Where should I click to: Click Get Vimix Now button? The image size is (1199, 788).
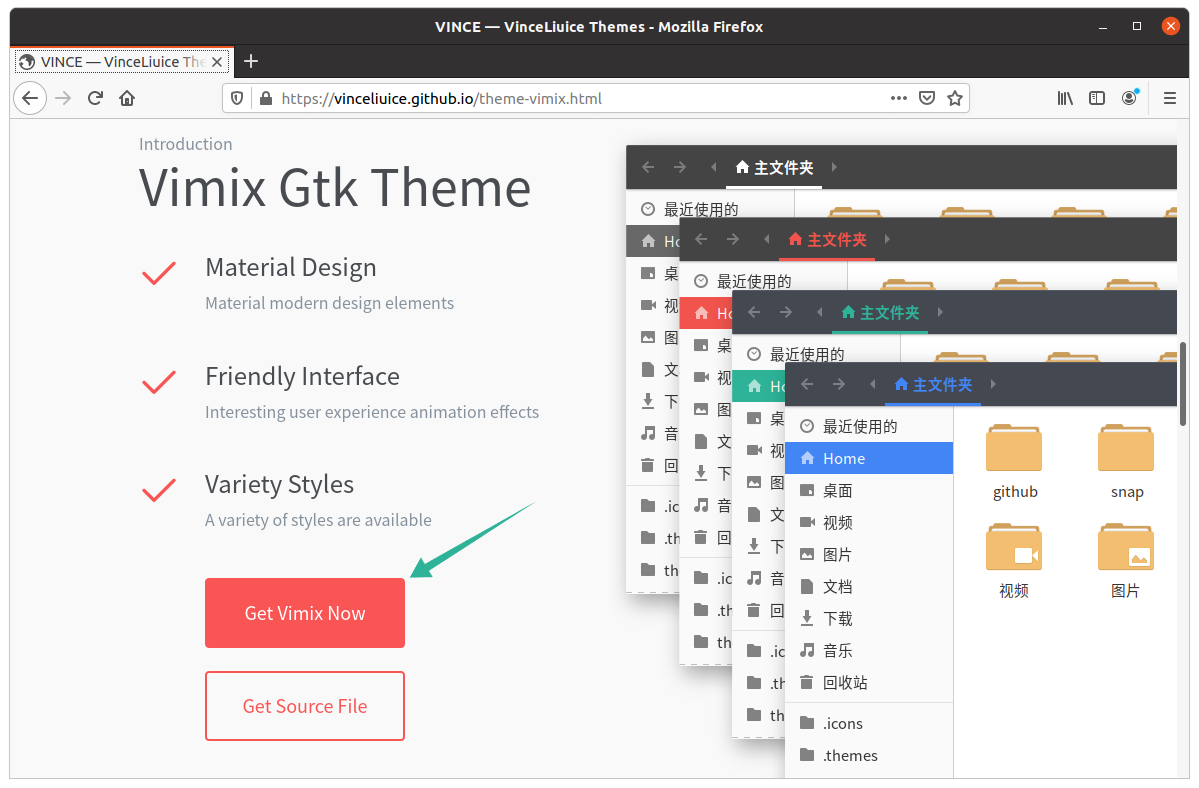pyautogui.click(x=304, y=613)
